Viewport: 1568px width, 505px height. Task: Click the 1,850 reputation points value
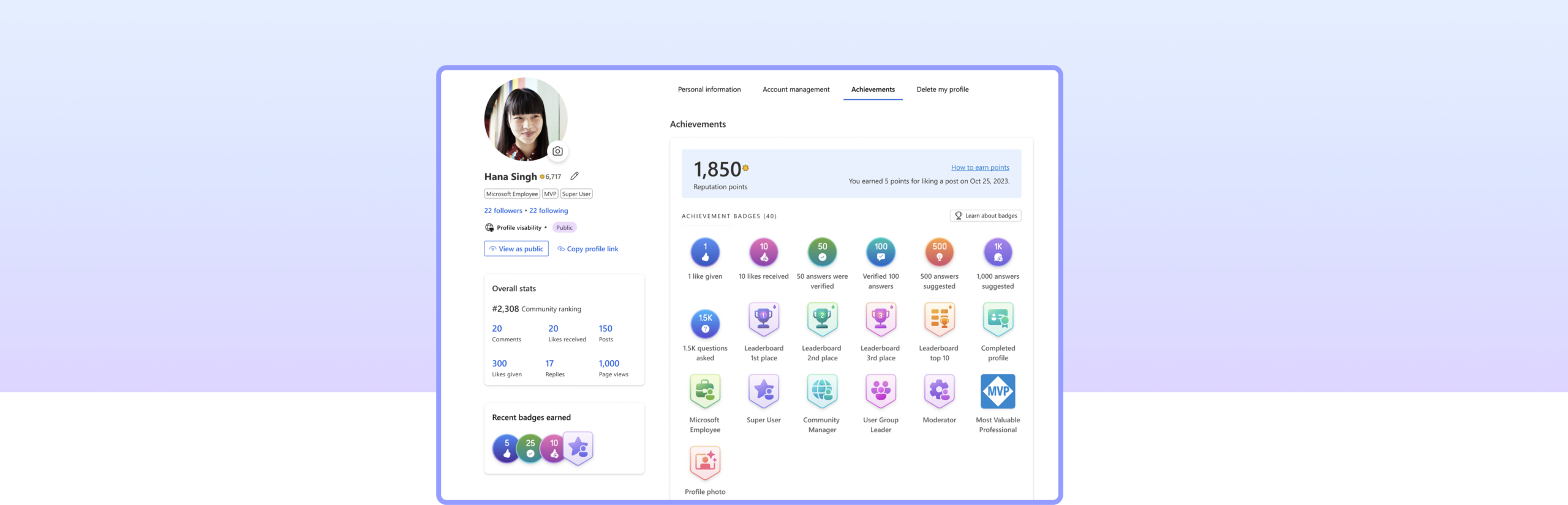coord(717,169)
